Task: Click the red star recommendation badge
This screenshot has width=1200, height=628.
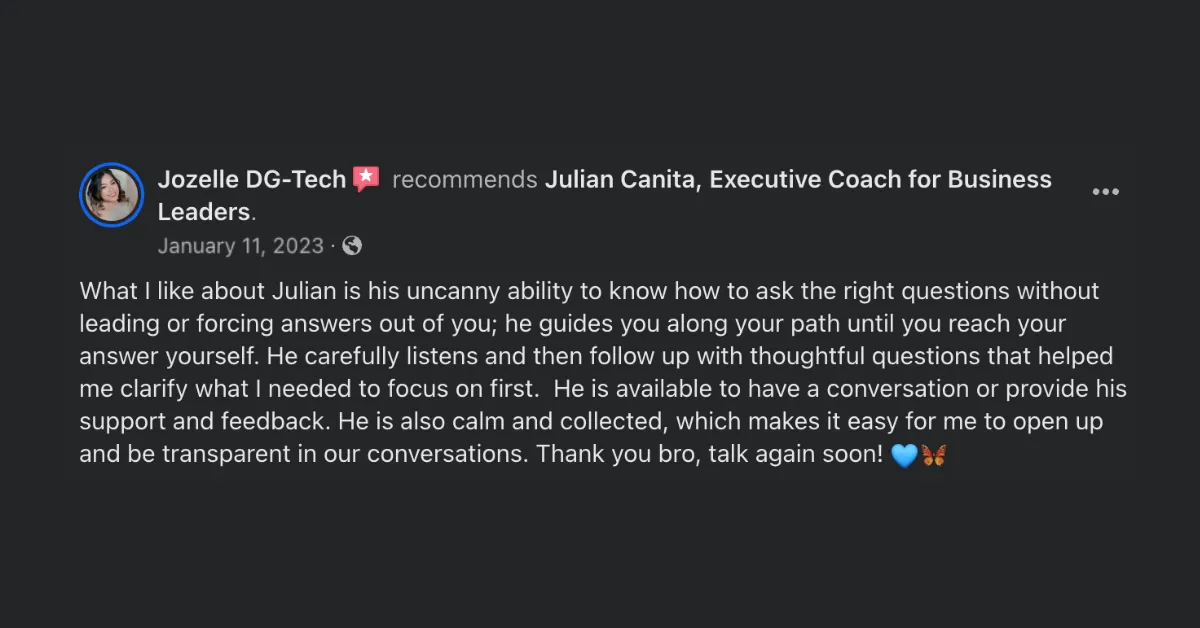Action: [x=366, y=180]
